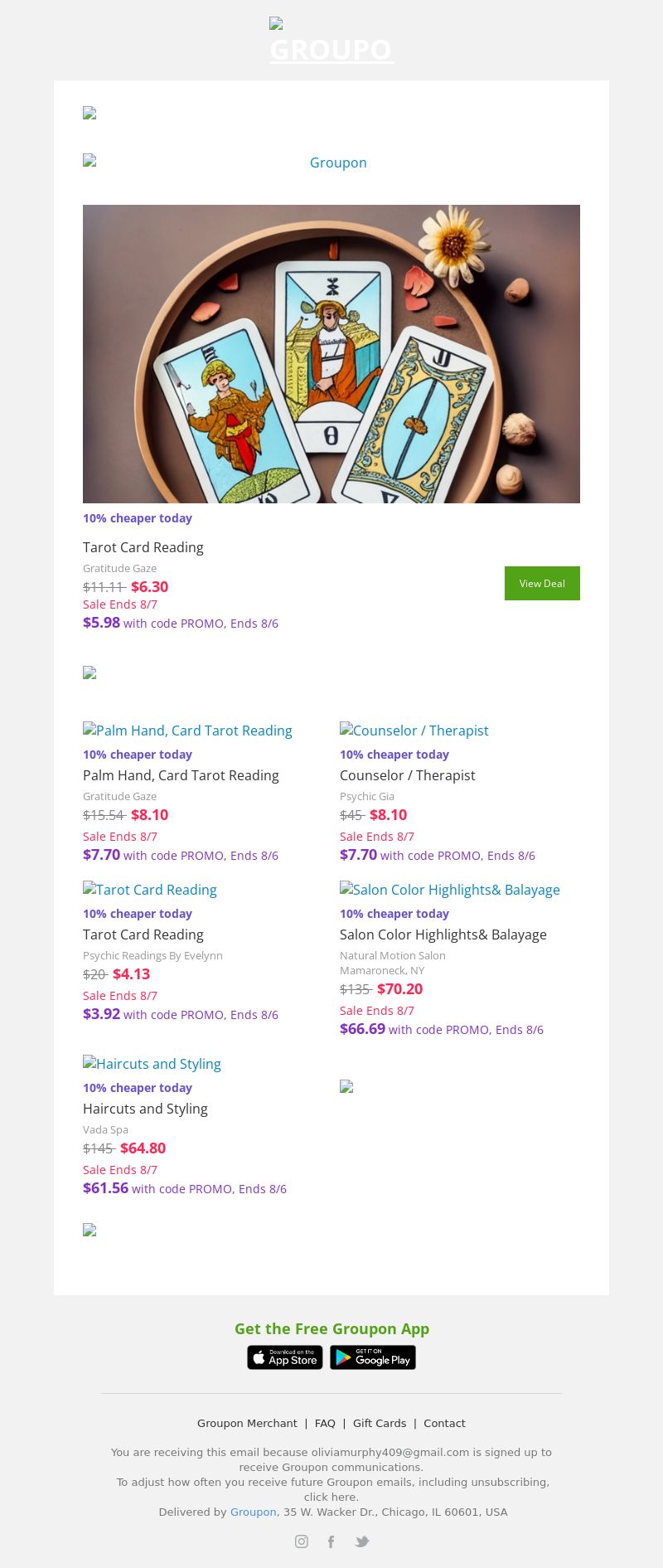This screenshot has width=663, height=1568.
Task: Open the Psychic Readings By Evelynn Tarot deal image
Action: coord(150,890)
